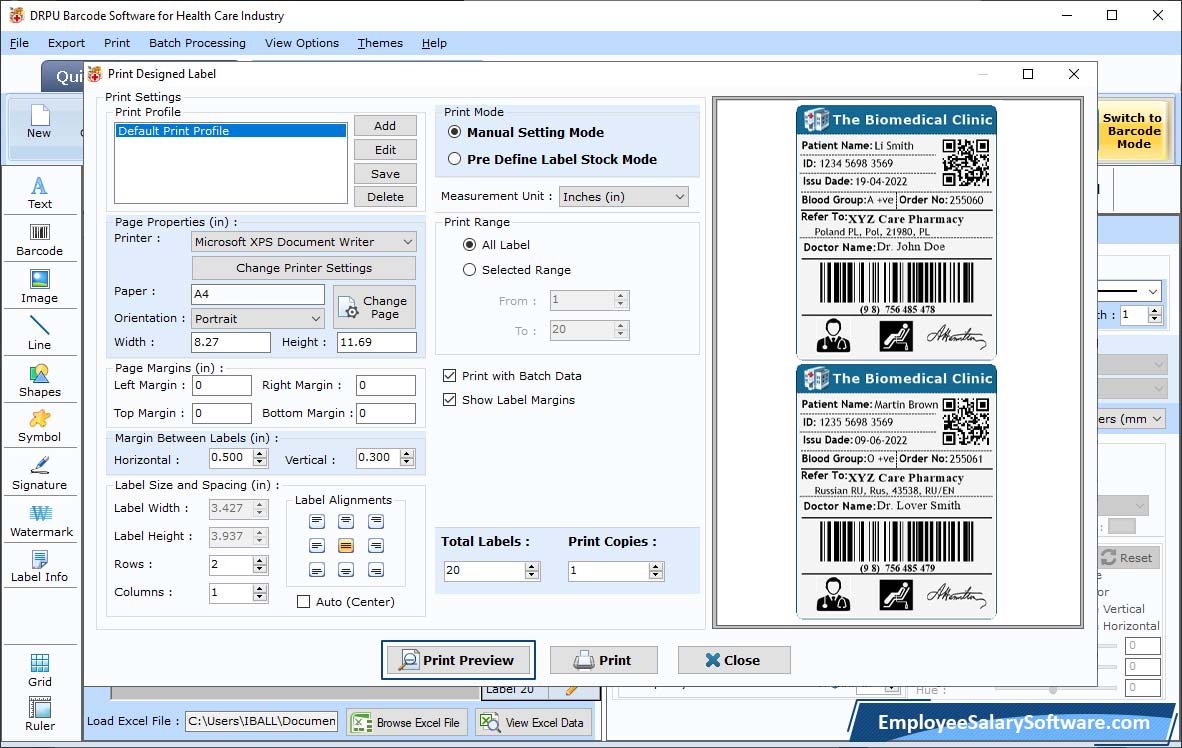Toggle the Grid tool in sidebar

[x=39, y=670]
